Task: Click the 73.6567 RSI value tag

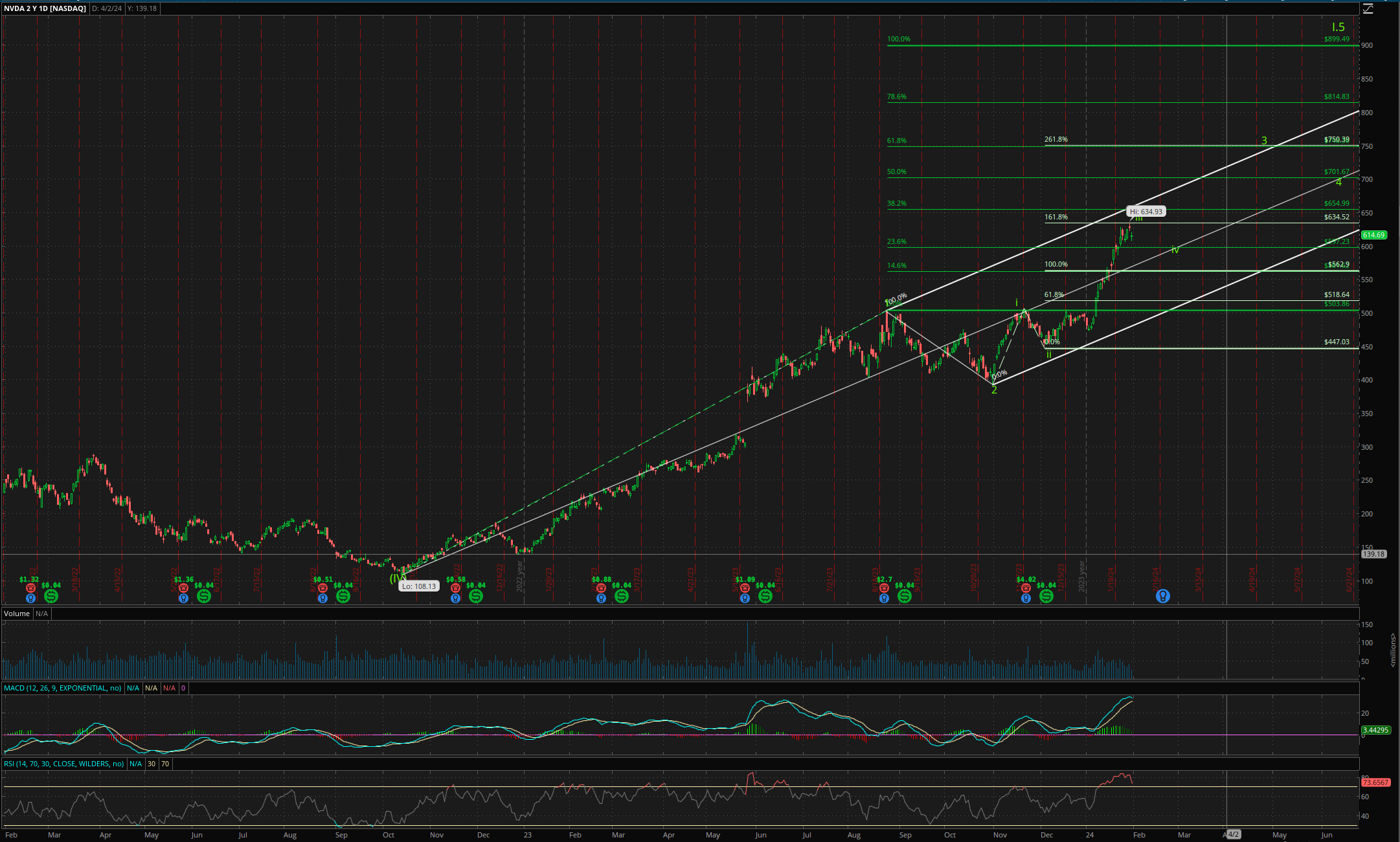Action: (x=1375, y=782)
